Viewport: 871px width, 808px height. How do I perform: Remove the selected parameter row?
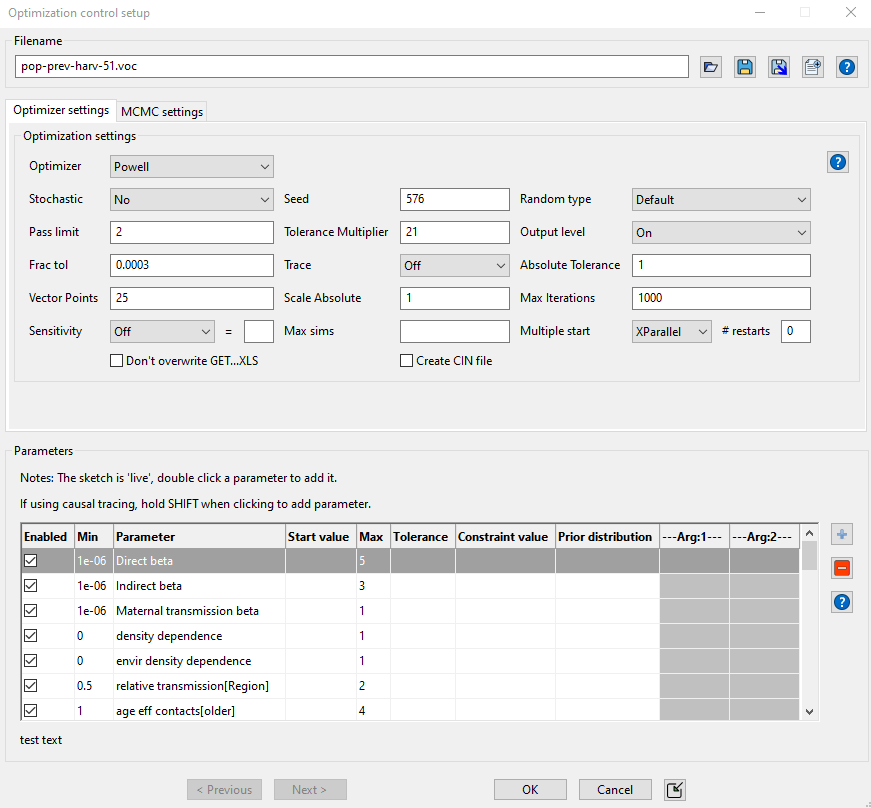click(x=841, y=568)
